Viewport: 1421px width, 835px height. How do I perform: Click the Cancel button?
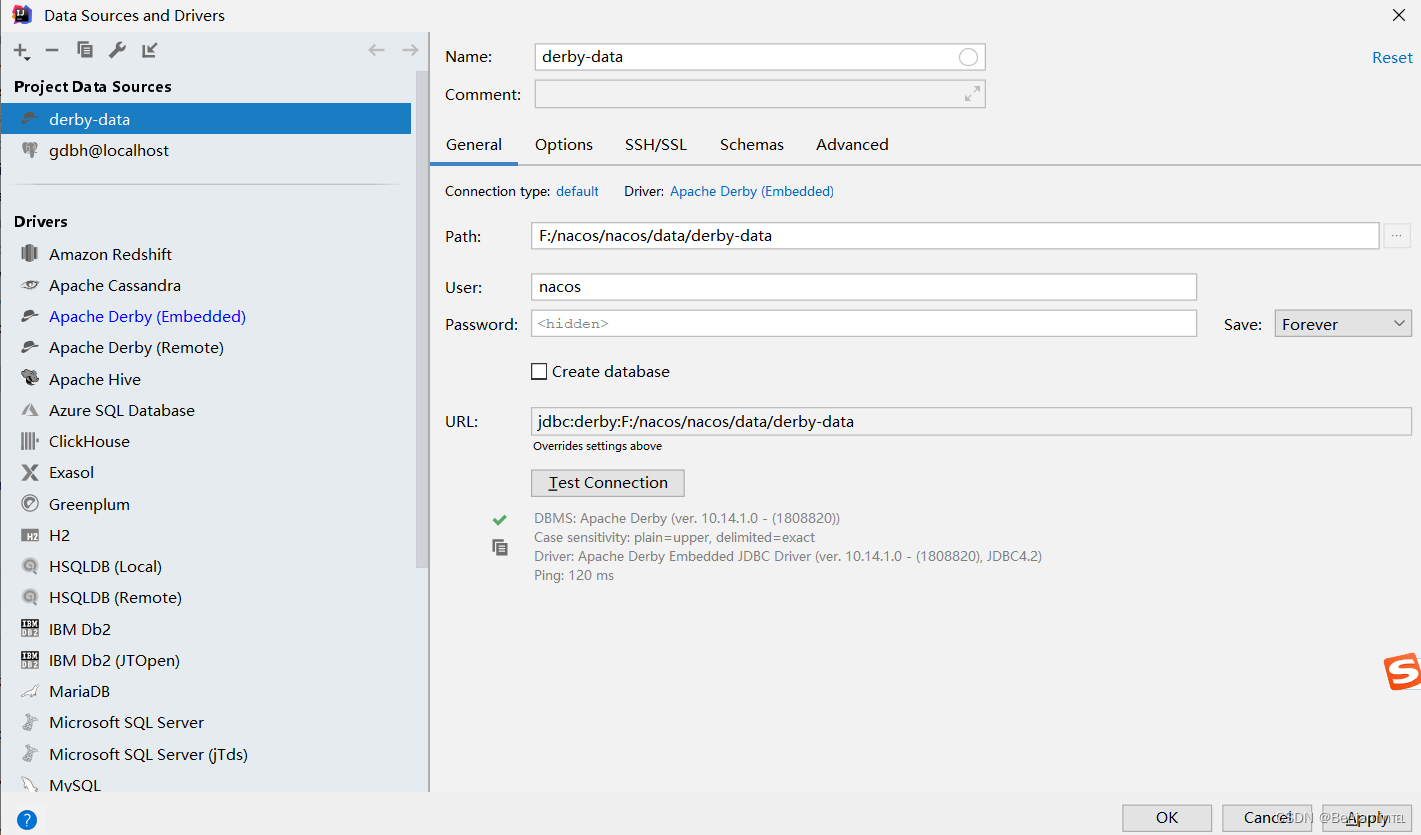[1267, 818]
